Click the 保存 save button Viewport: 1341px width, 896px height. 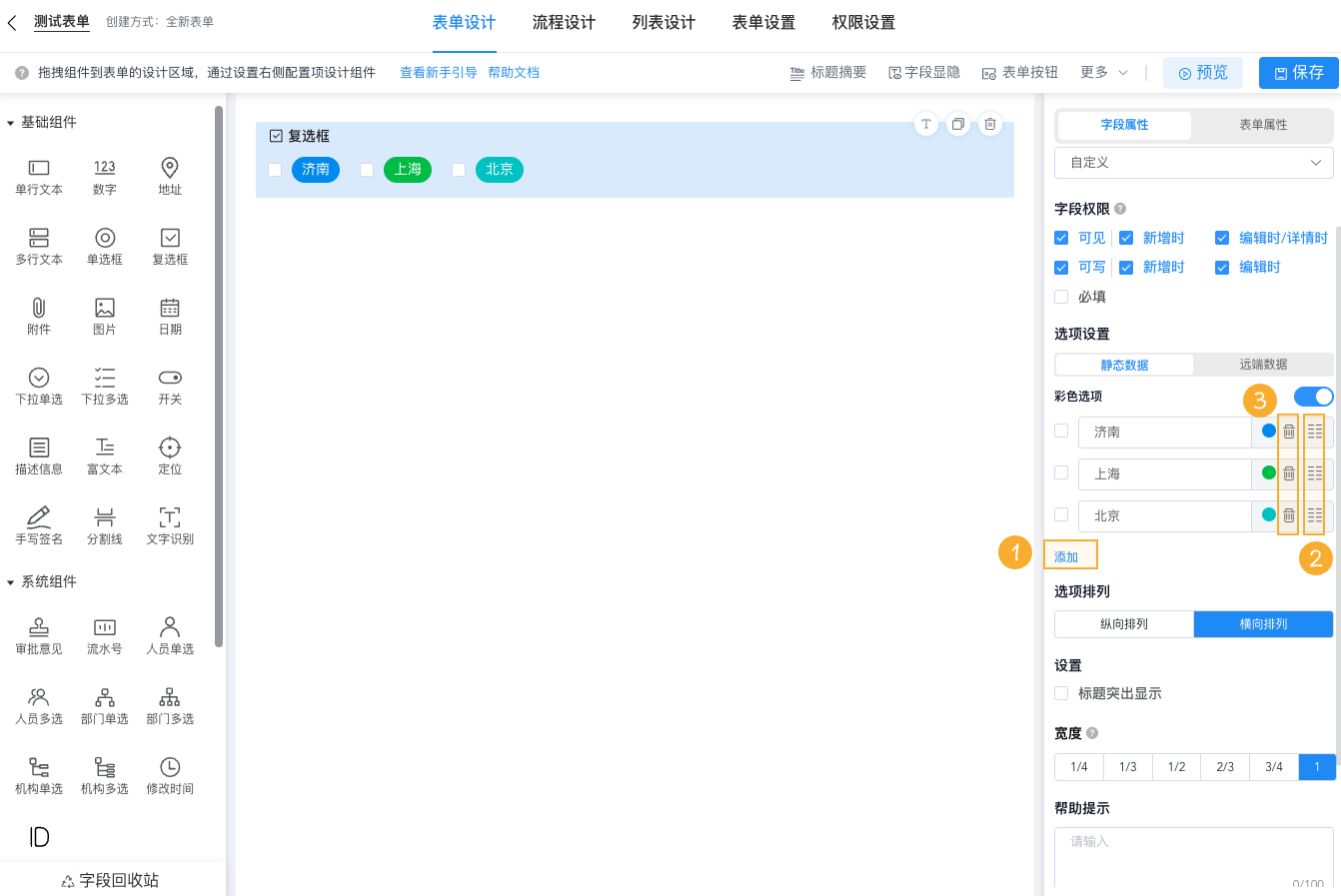pyautogui.click(x=1298, y=72)
